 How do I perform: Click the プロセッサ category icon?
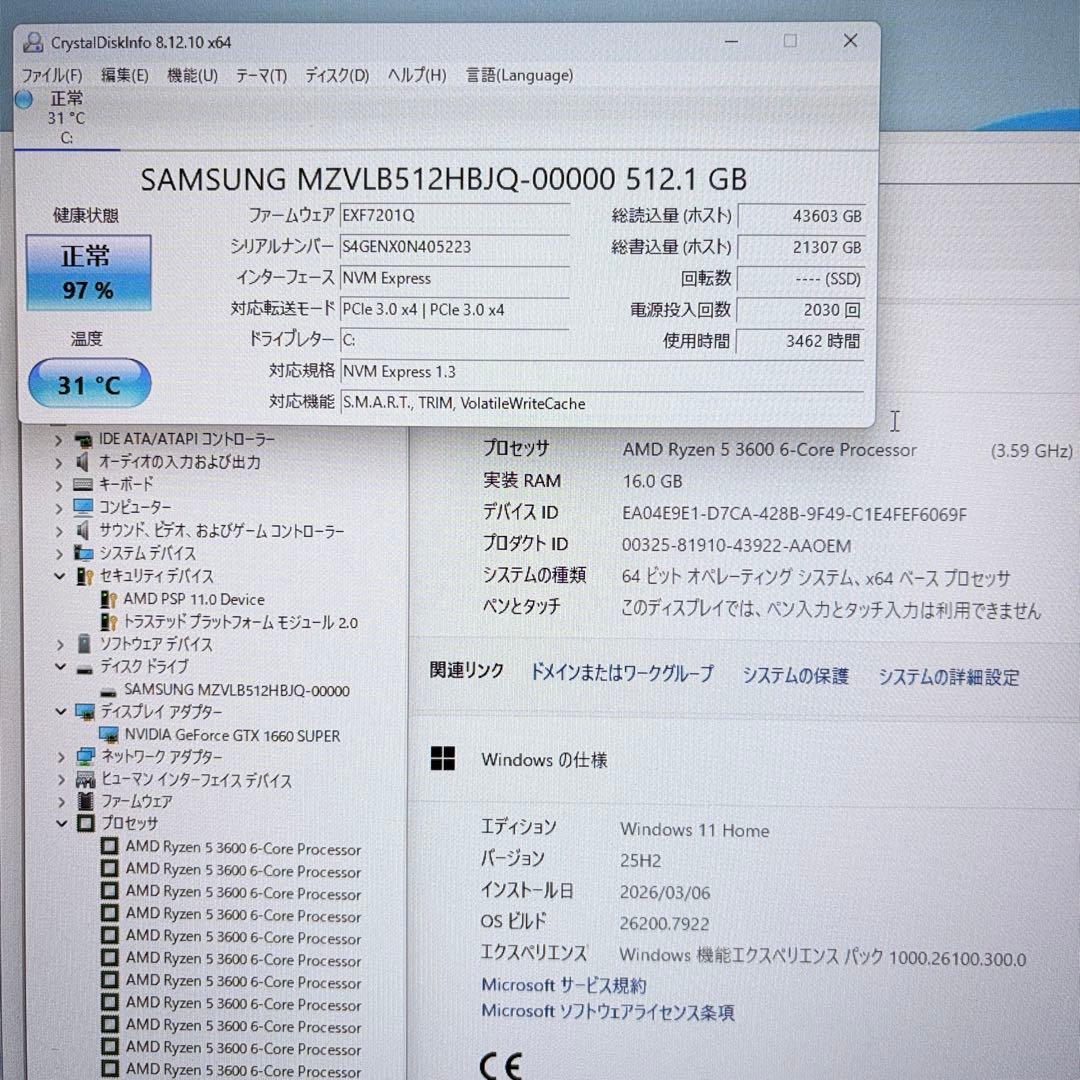(x=86, y=823)
